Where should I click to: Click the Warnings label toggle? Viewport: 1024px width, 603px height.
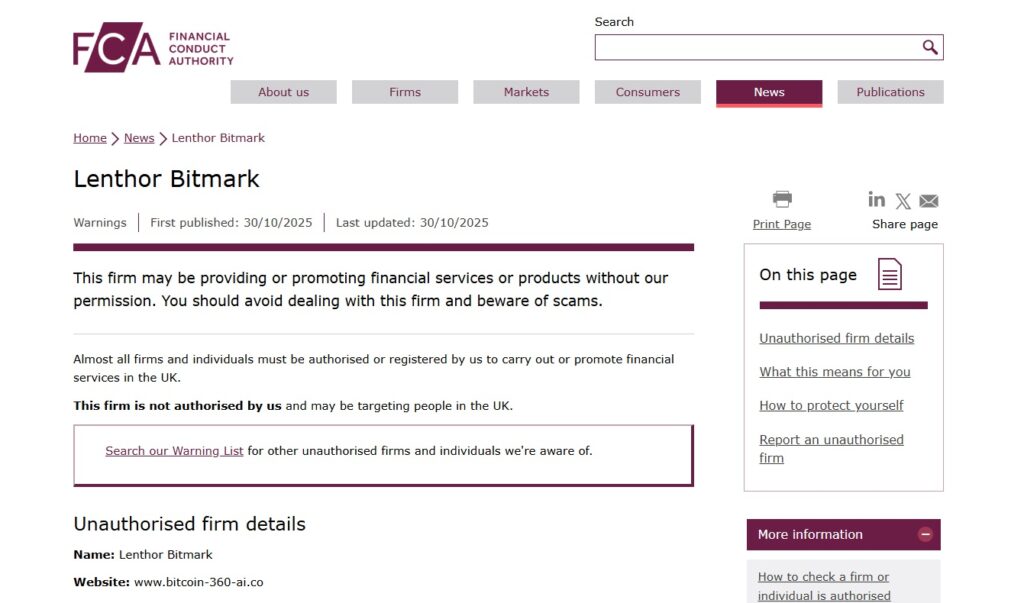pos(100,222)
